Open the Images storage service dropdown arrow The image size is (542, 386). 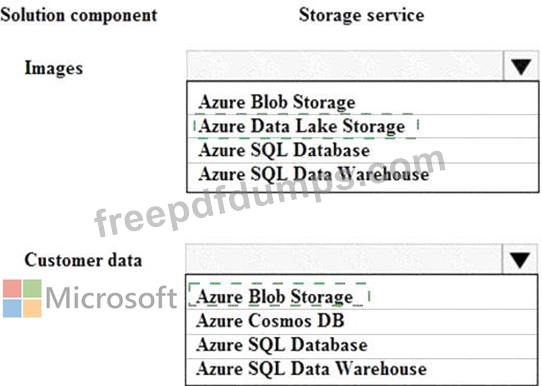[x=521, y=66]
